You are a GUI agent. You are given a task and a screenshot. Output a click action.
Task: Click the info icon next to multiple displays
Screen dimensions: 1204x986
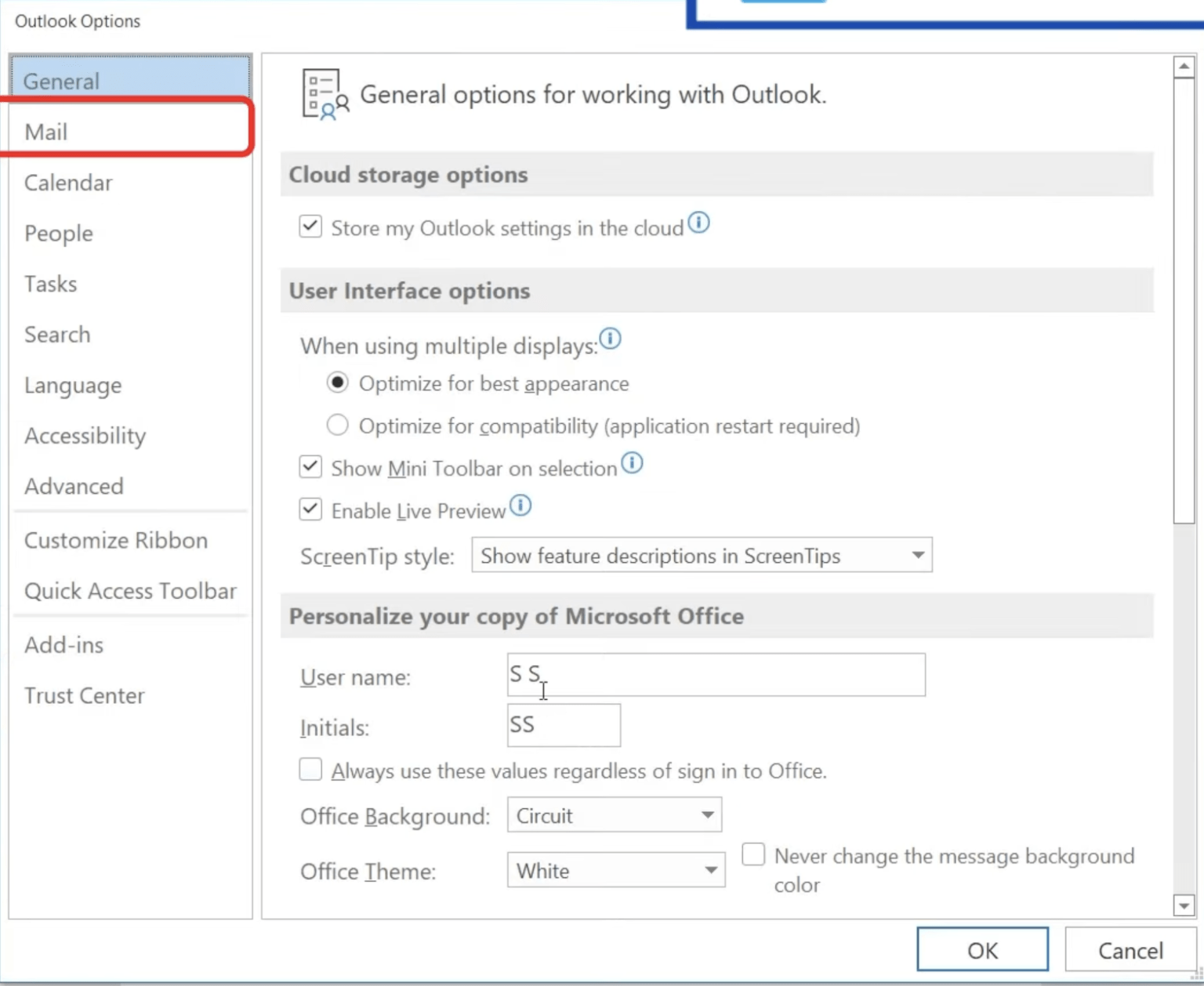[x=611, y=339]
